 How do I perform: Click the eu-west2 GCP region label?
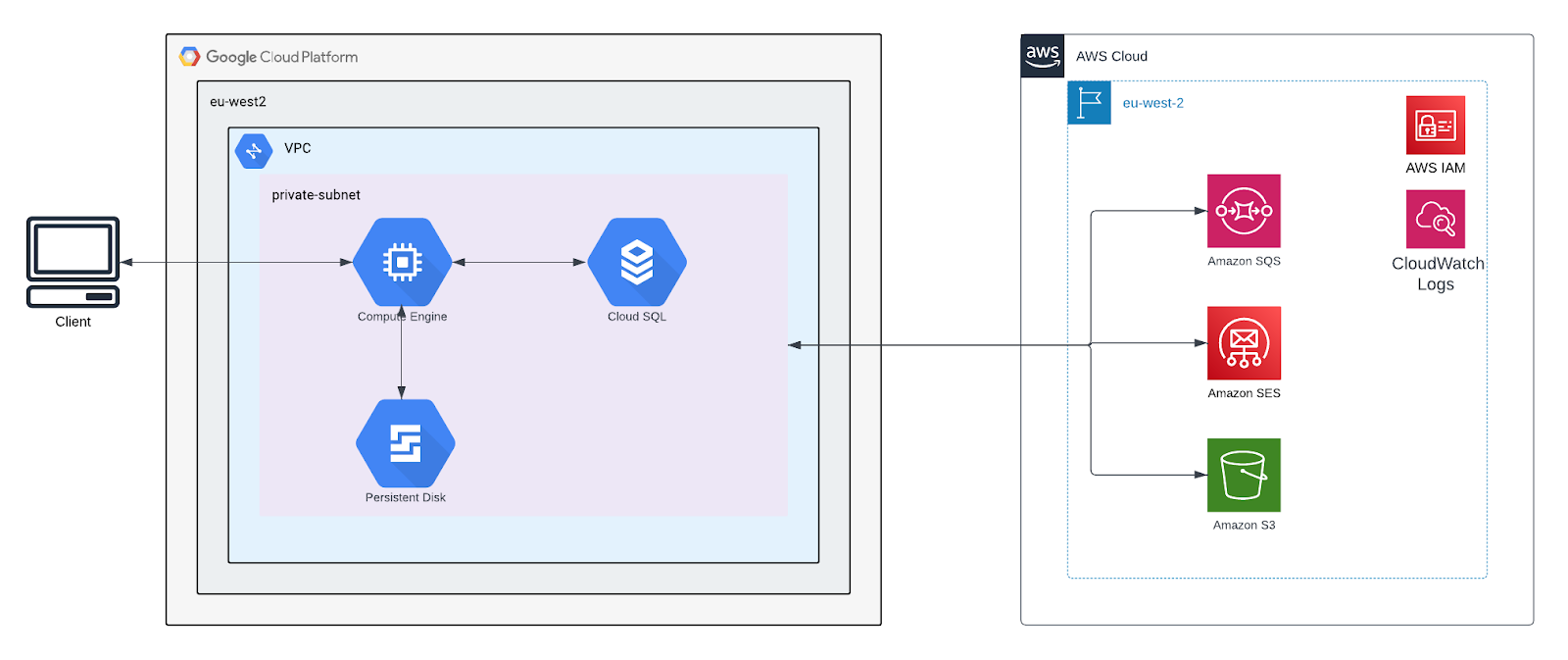[x=238, y=102]
